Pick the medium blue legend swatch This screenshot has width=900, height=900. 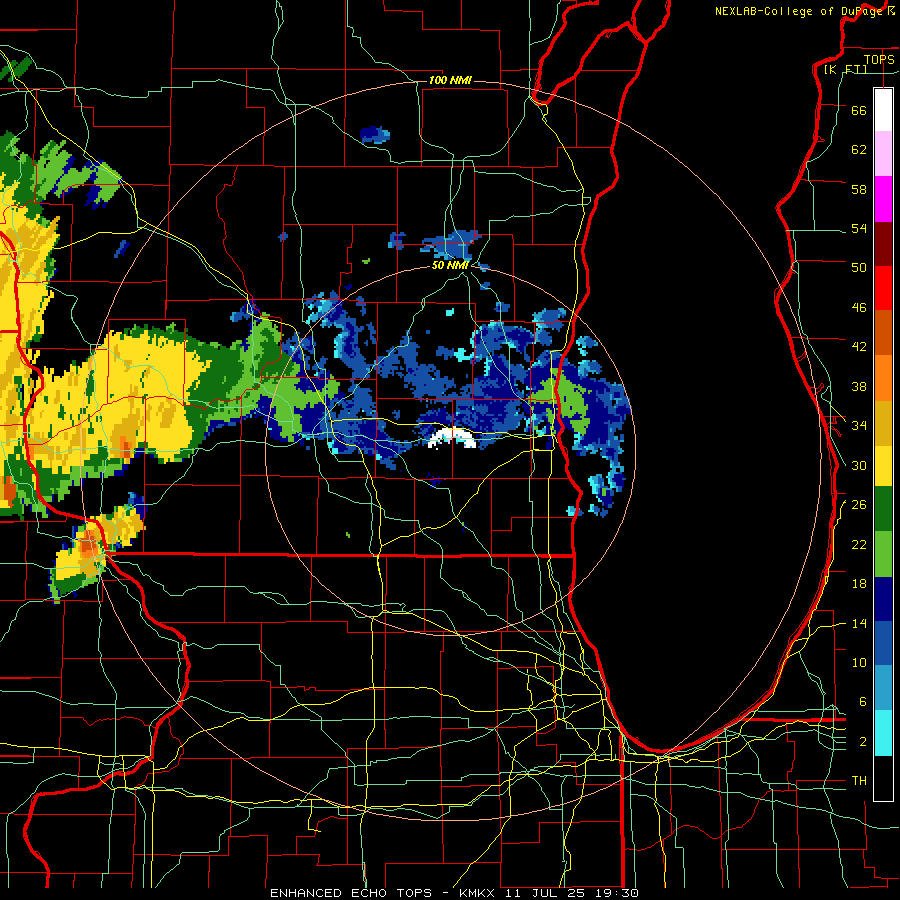[x=883, y=643]
